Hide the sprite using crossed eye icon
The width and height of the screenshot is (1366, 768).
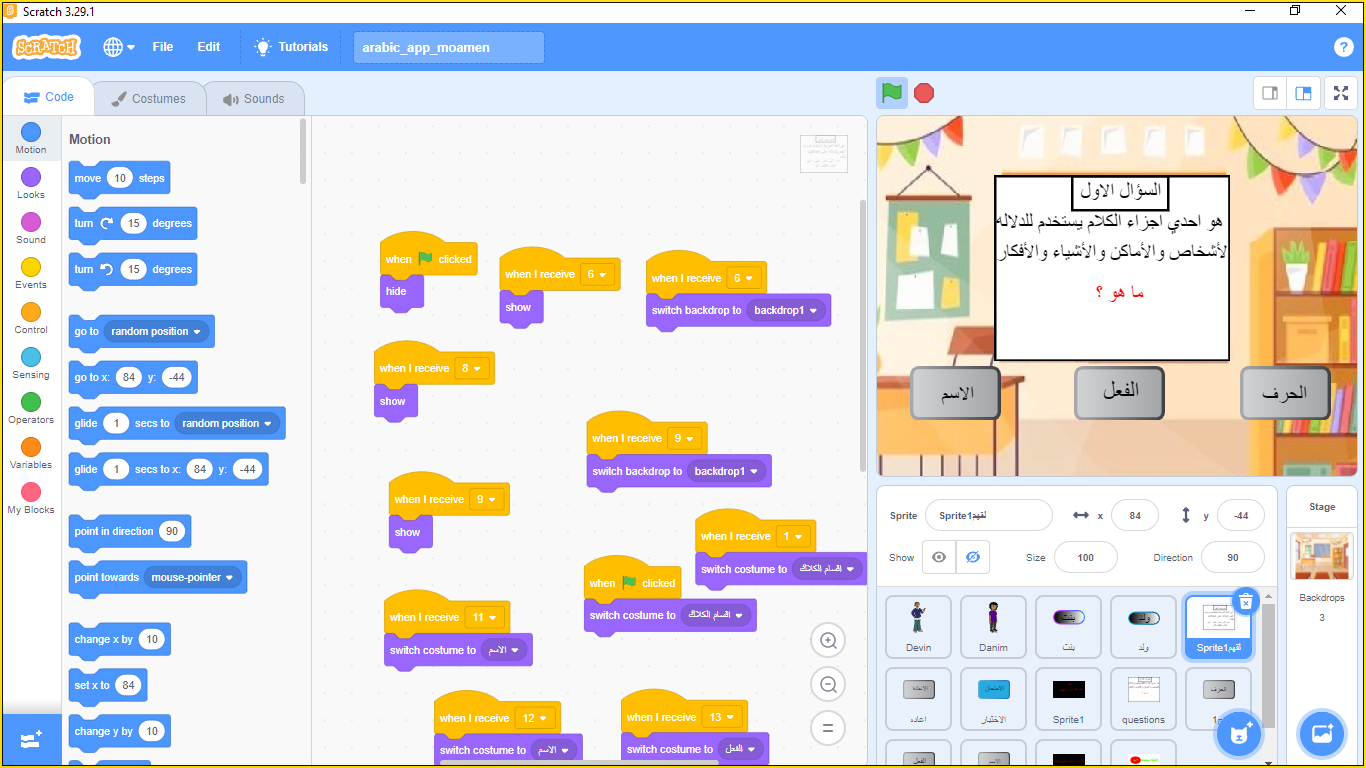click(972, 557)
